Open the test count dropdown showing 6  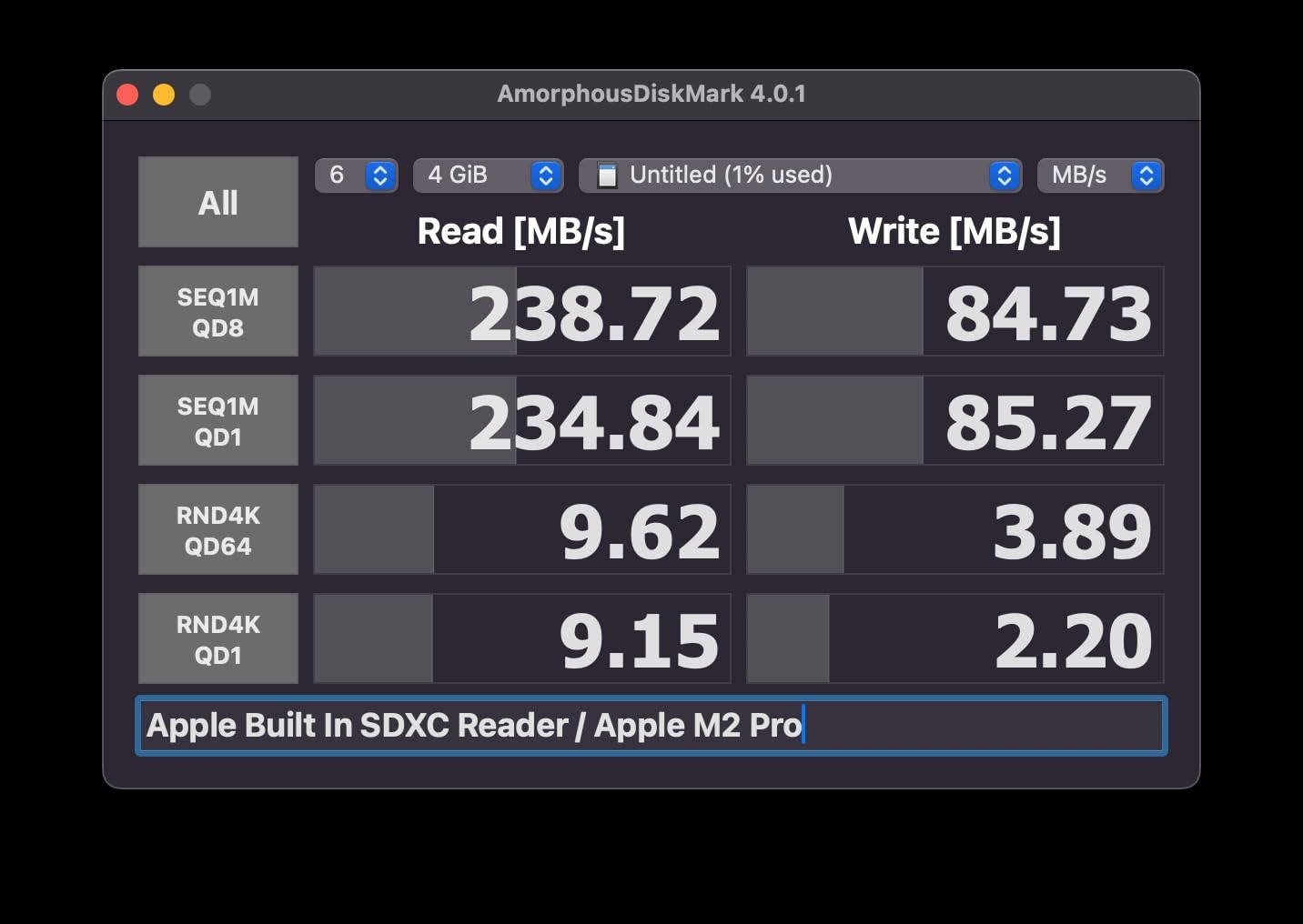[357, 176]
